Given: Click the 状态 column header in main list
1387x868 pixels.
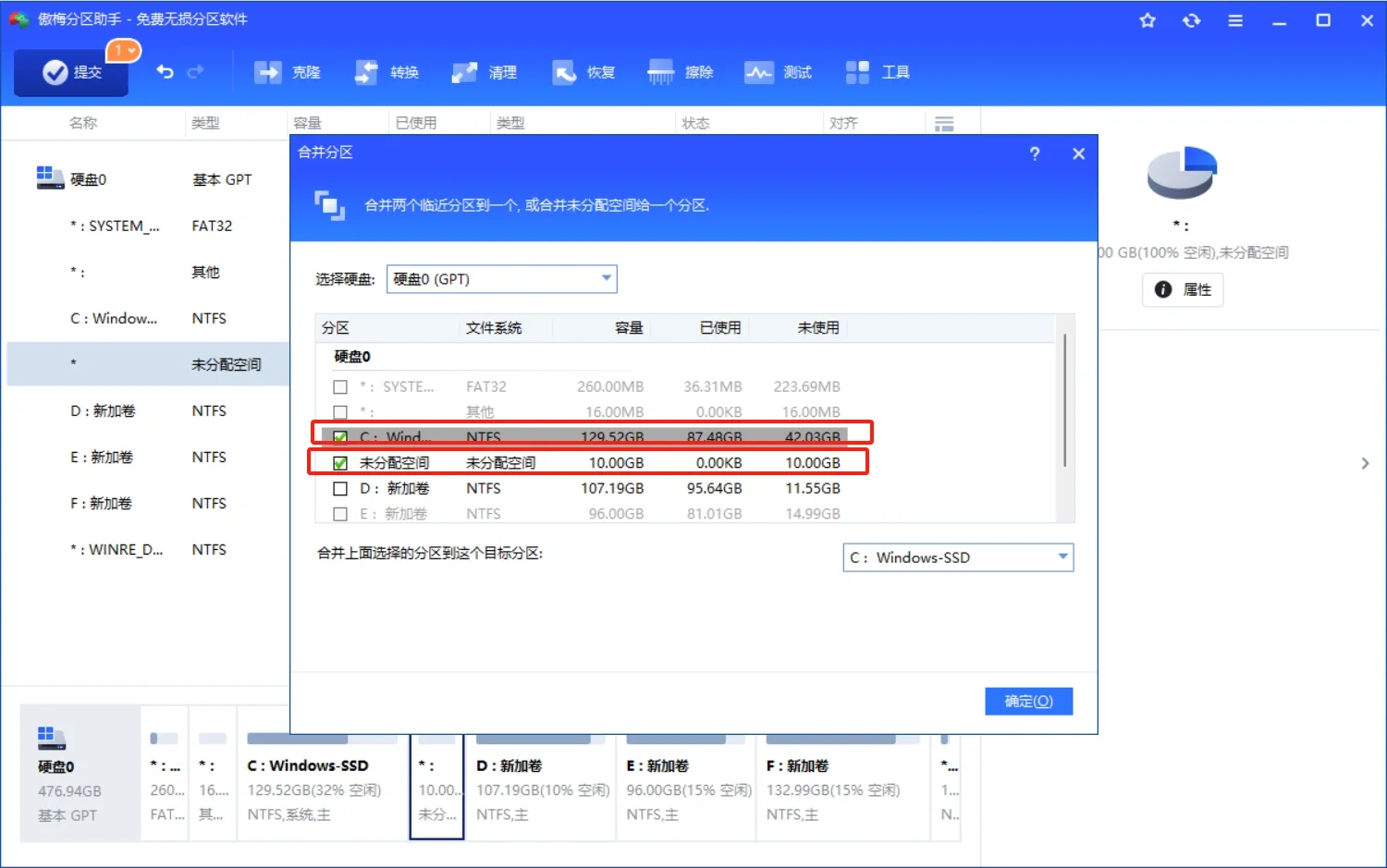Looking at the screenshot, I should click(695, 123).
